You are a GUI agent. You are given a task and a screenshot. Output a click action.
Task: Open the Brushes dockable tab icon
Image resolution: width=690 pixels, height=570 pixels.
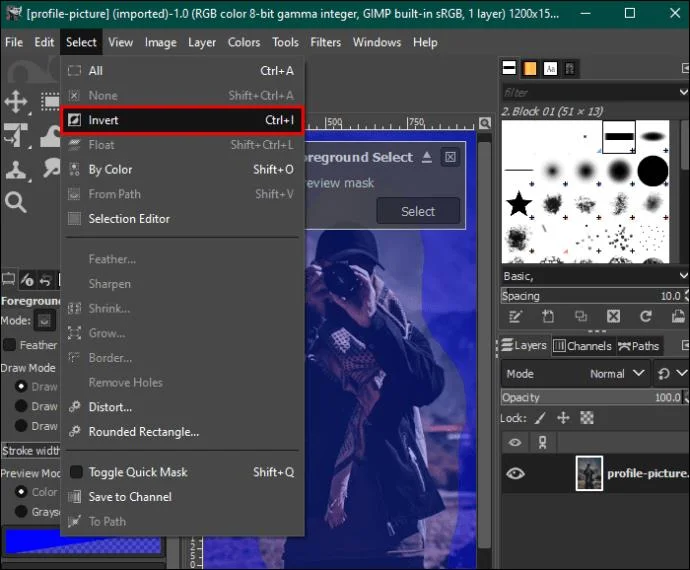click(509, 68)
